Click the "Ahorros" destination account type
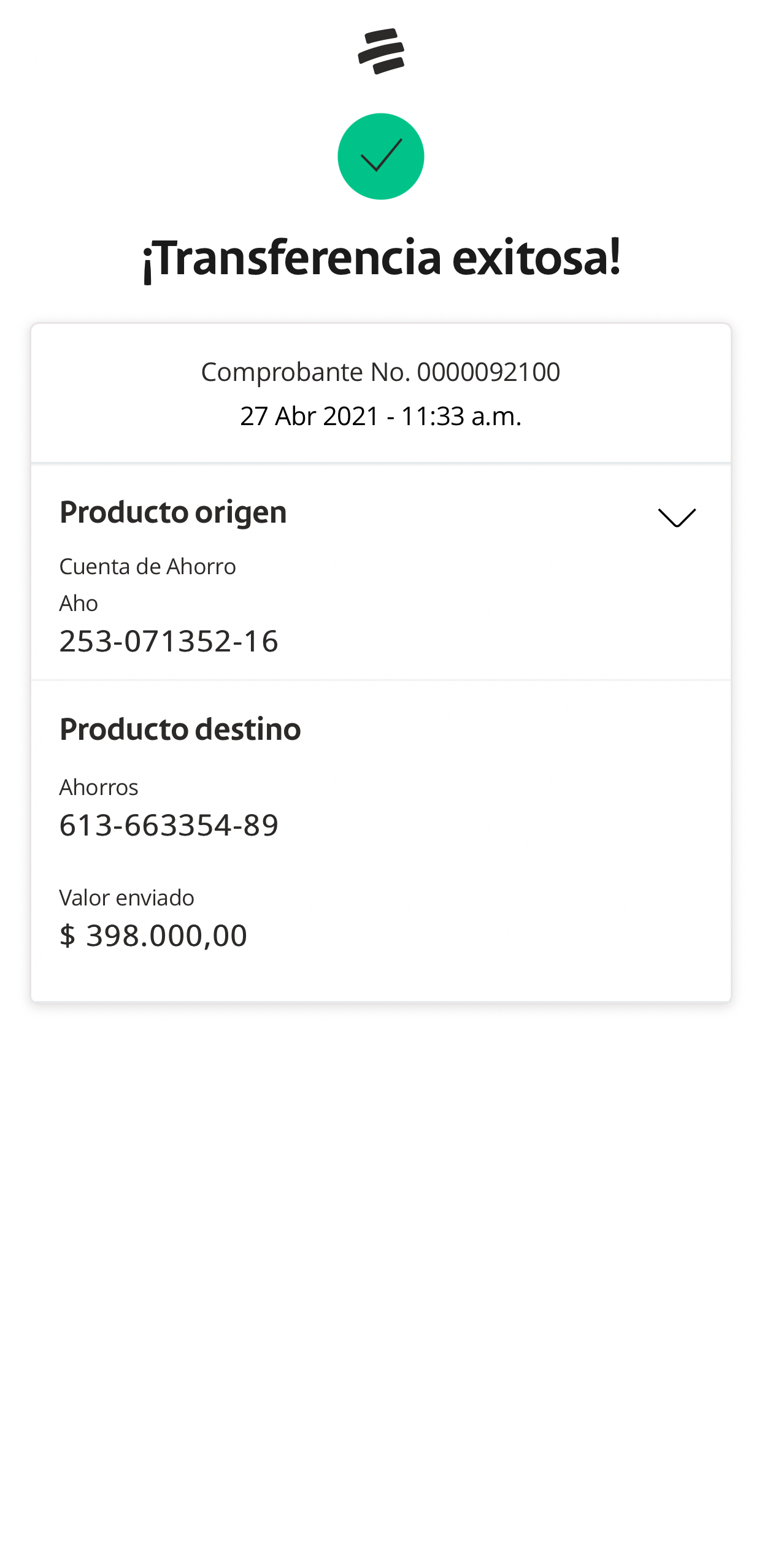762x1568 pixels. point(99,787)
